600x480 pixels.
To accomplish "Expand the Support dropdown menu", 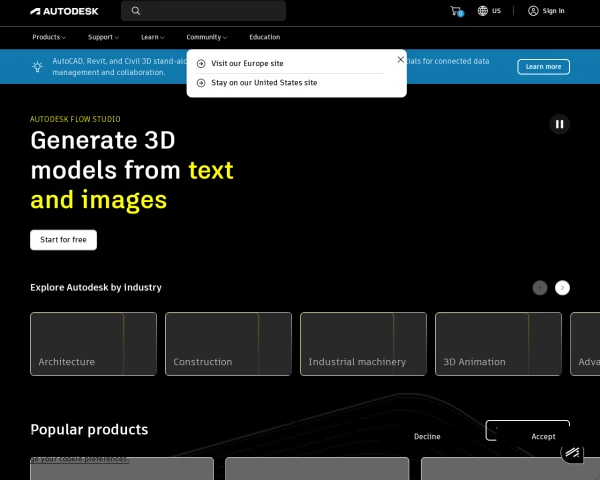I will click(x=103, y=37).
